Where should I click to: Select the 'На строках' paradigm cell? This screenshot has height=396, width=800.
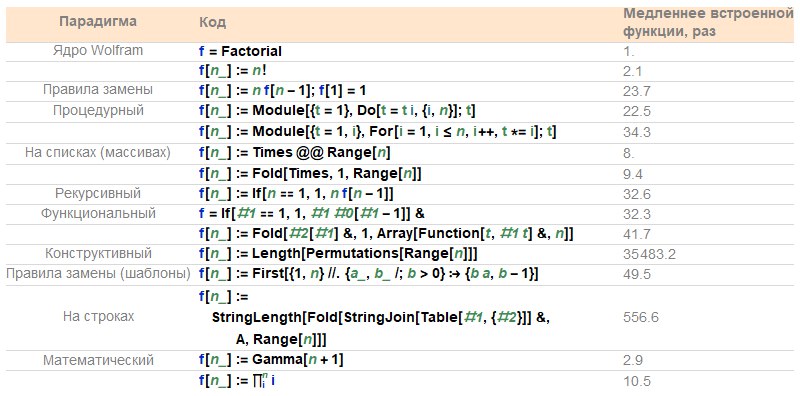98,316
